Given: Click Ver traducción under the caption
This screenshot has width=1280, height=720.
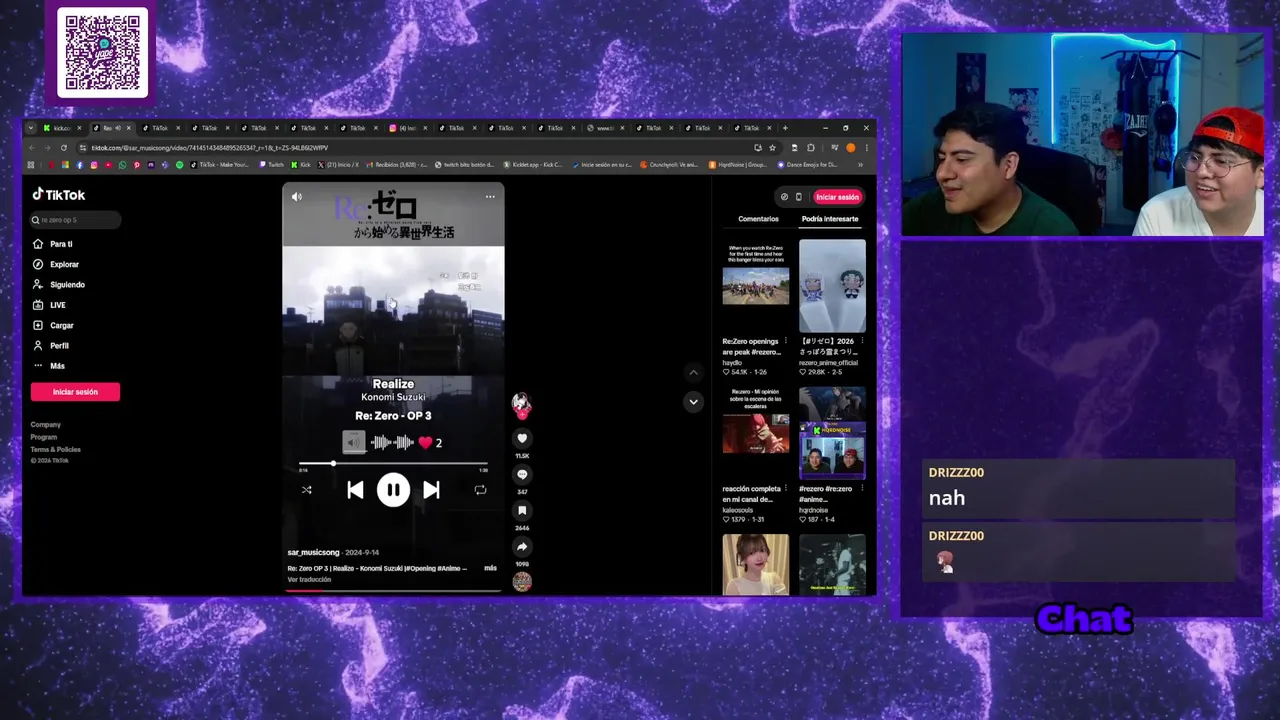Looking at the screenshot, I should coord(309,580).
